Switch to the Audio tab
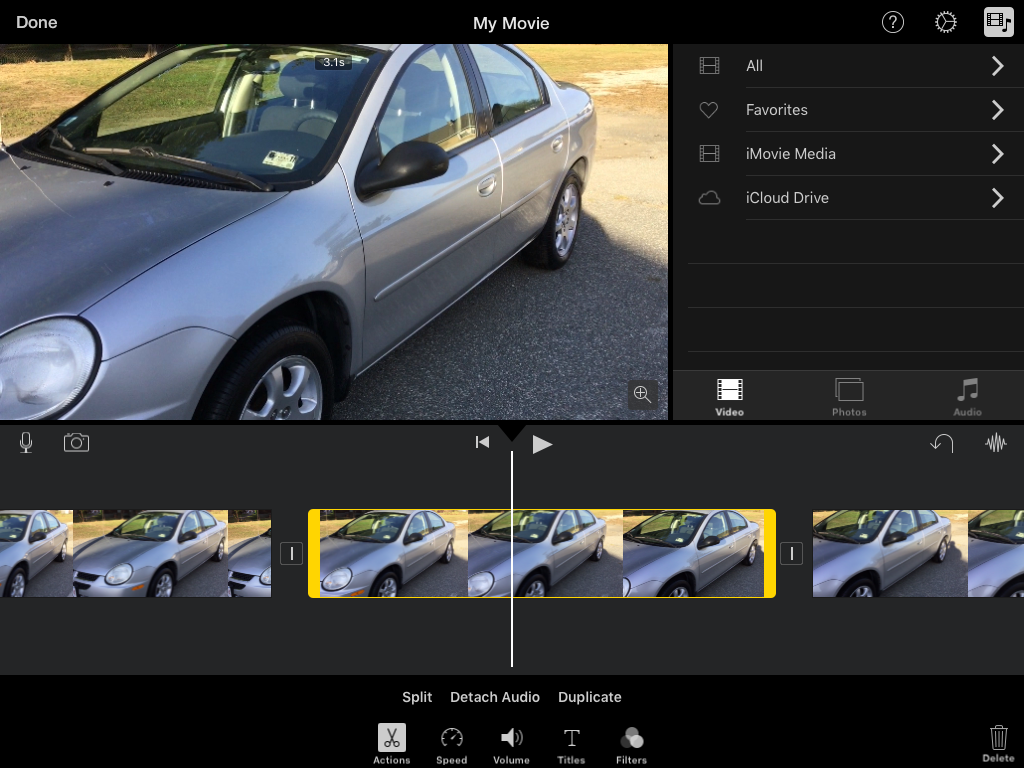 [x=967, y=397]
